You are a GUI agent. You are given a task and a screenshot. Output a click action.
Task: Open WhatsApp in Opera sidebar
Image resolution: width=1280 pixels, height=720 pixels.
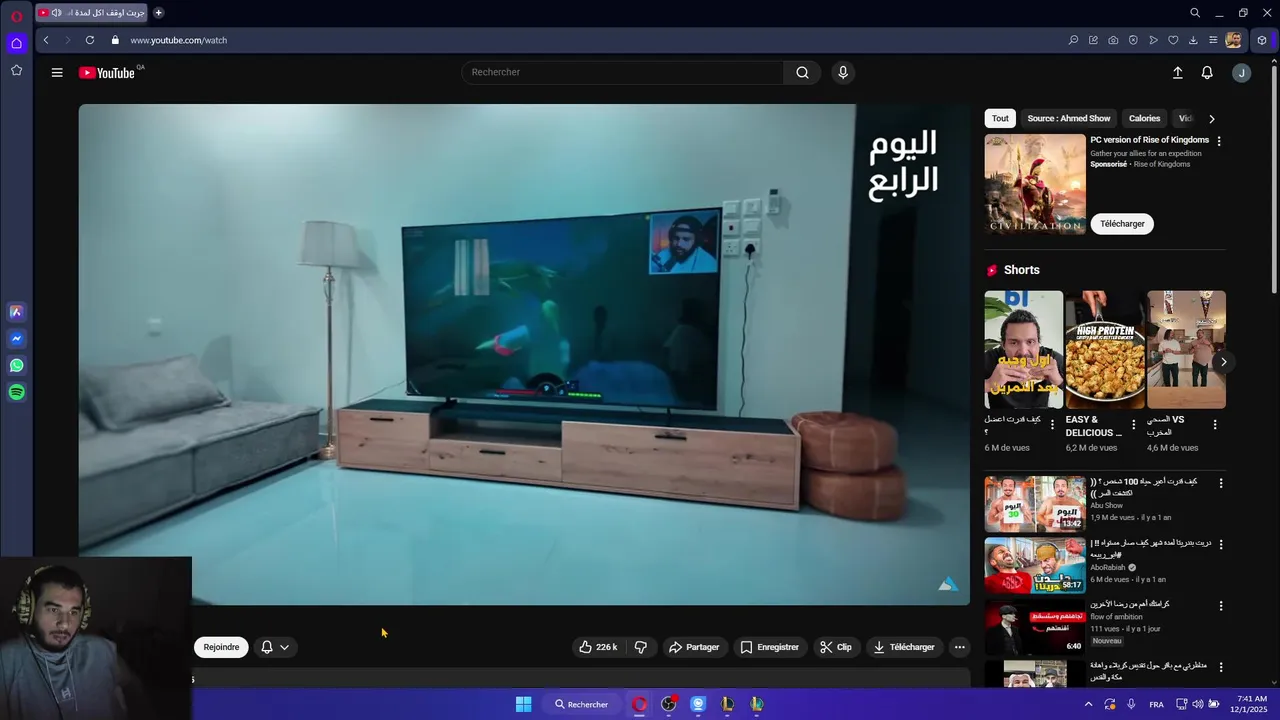[16, 366]
